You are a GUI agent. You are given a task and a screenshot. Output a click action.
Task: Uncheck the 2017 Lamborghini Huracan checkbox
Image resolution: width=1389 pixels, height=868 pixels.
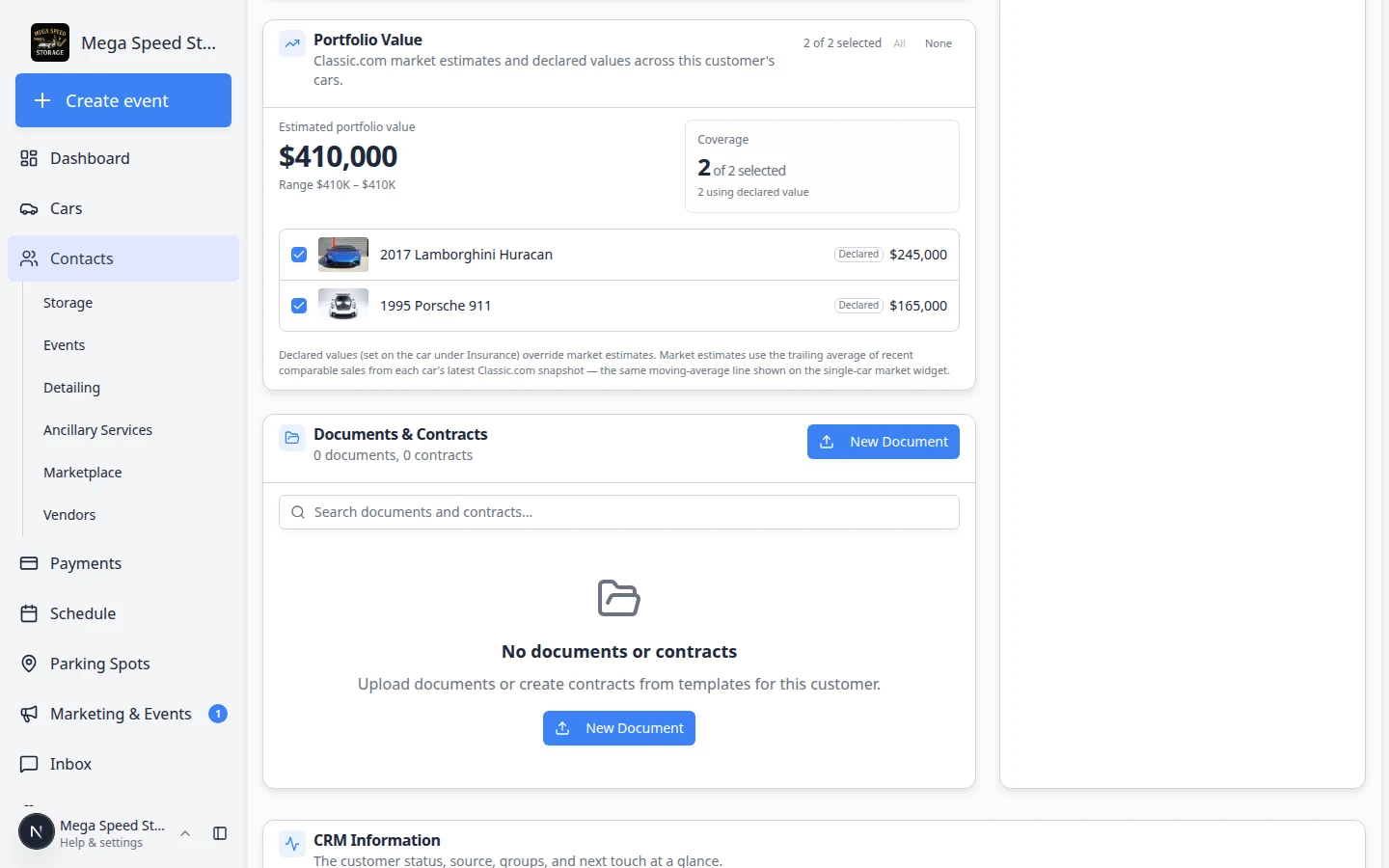click(x=299, y=255)
